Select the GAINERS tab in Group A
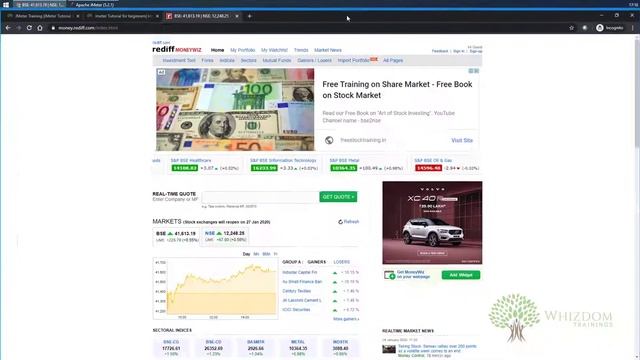 click(317, 262)
